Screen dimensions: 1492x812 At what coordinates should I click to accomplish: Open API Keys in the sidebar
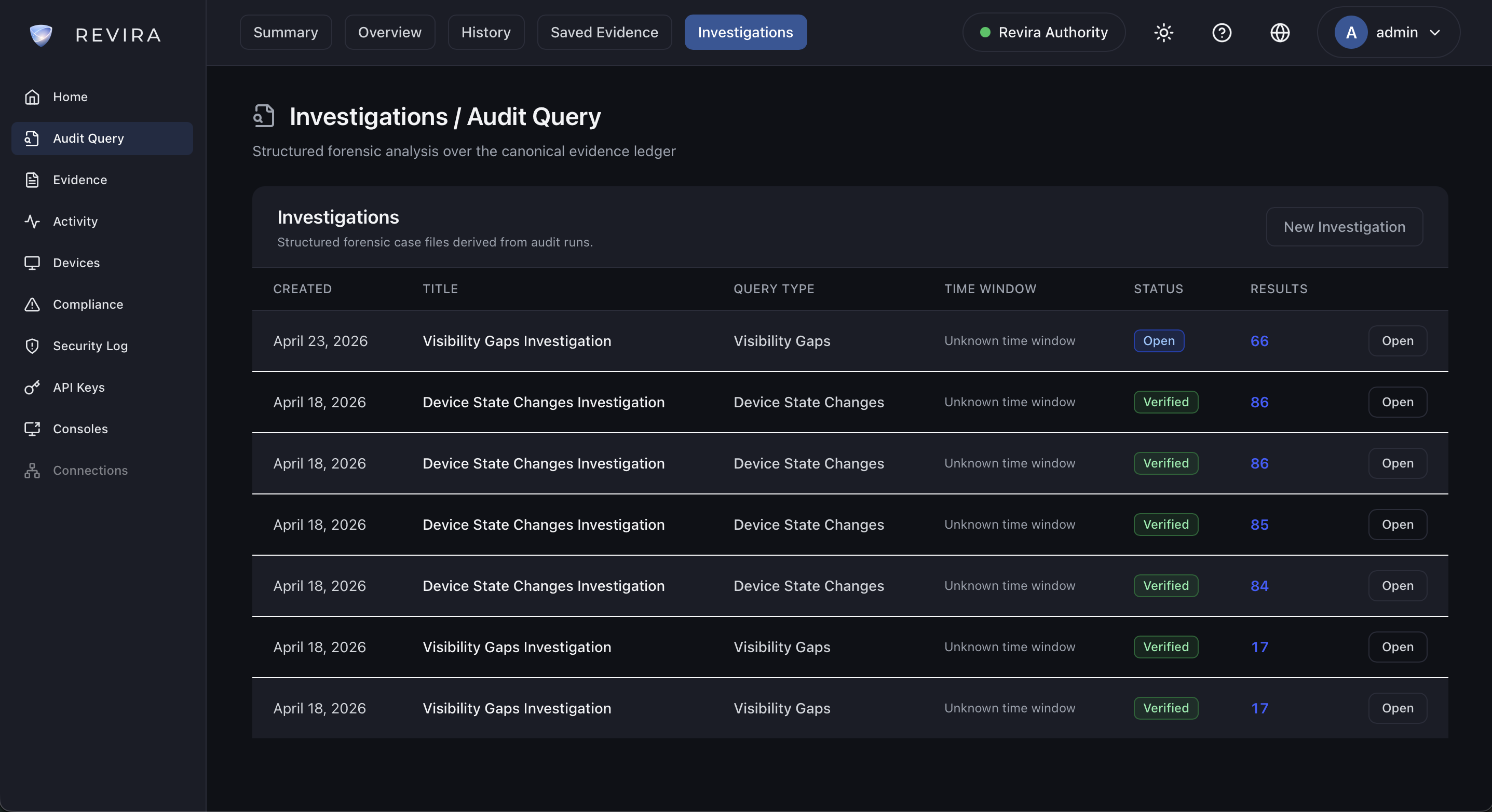pos(102,387)
